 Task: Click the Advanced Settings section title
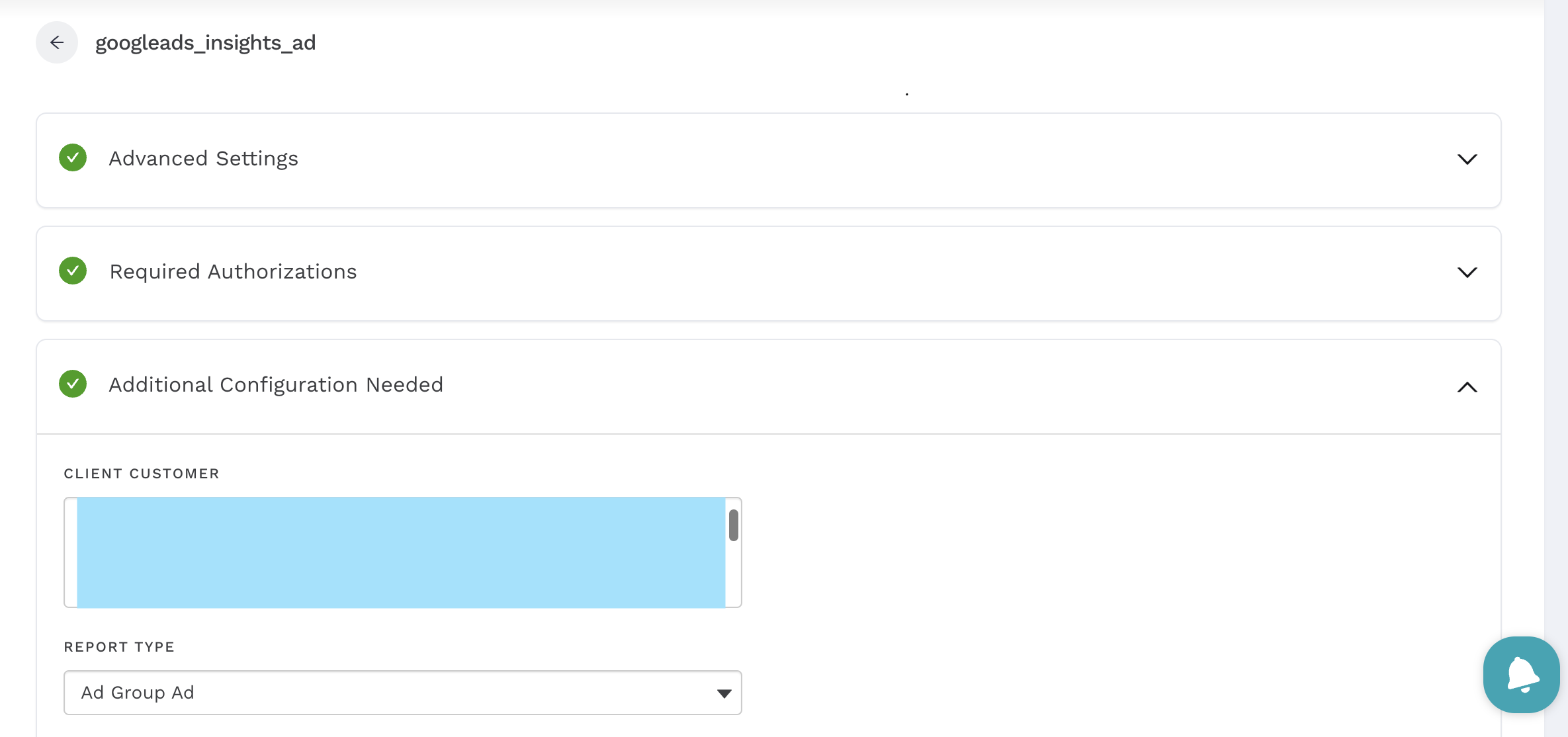point(204,159)
